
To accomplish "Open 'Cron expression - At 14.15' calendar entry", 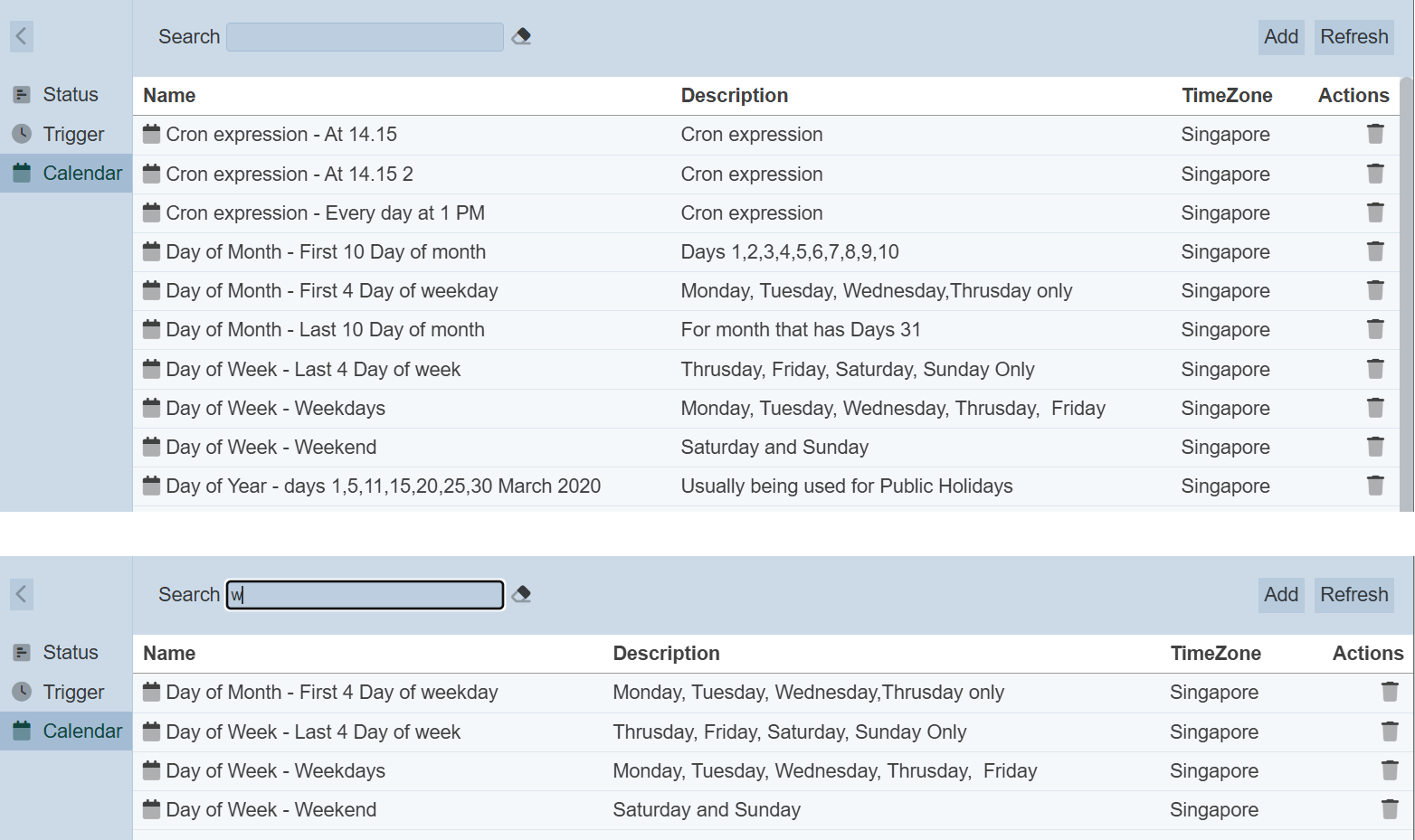I will tap(280, 134).
